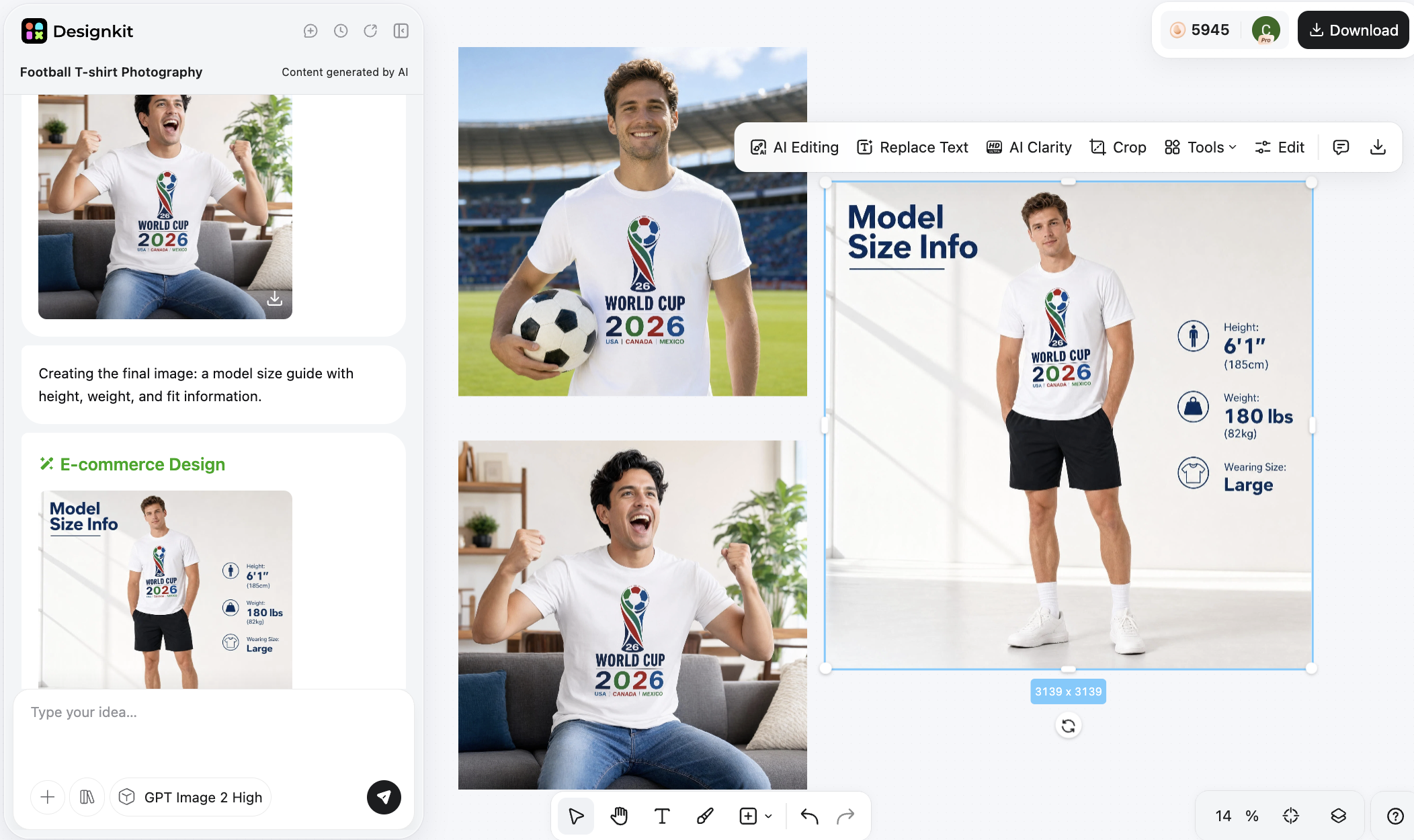Viewport: 1414px width, 840px height.
Task: Start a new chat with plus bubble icon
Action: pos(310,31)
